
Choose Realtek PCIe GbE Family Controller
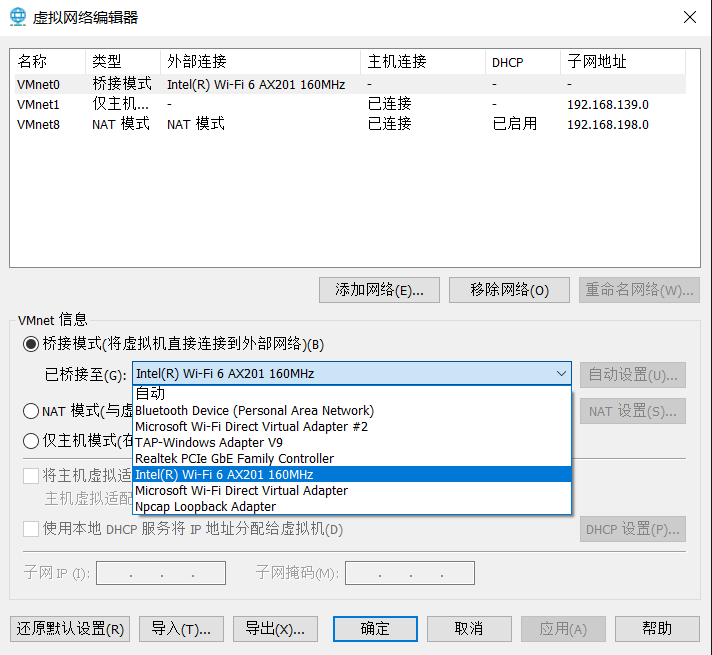click(352, 458)
